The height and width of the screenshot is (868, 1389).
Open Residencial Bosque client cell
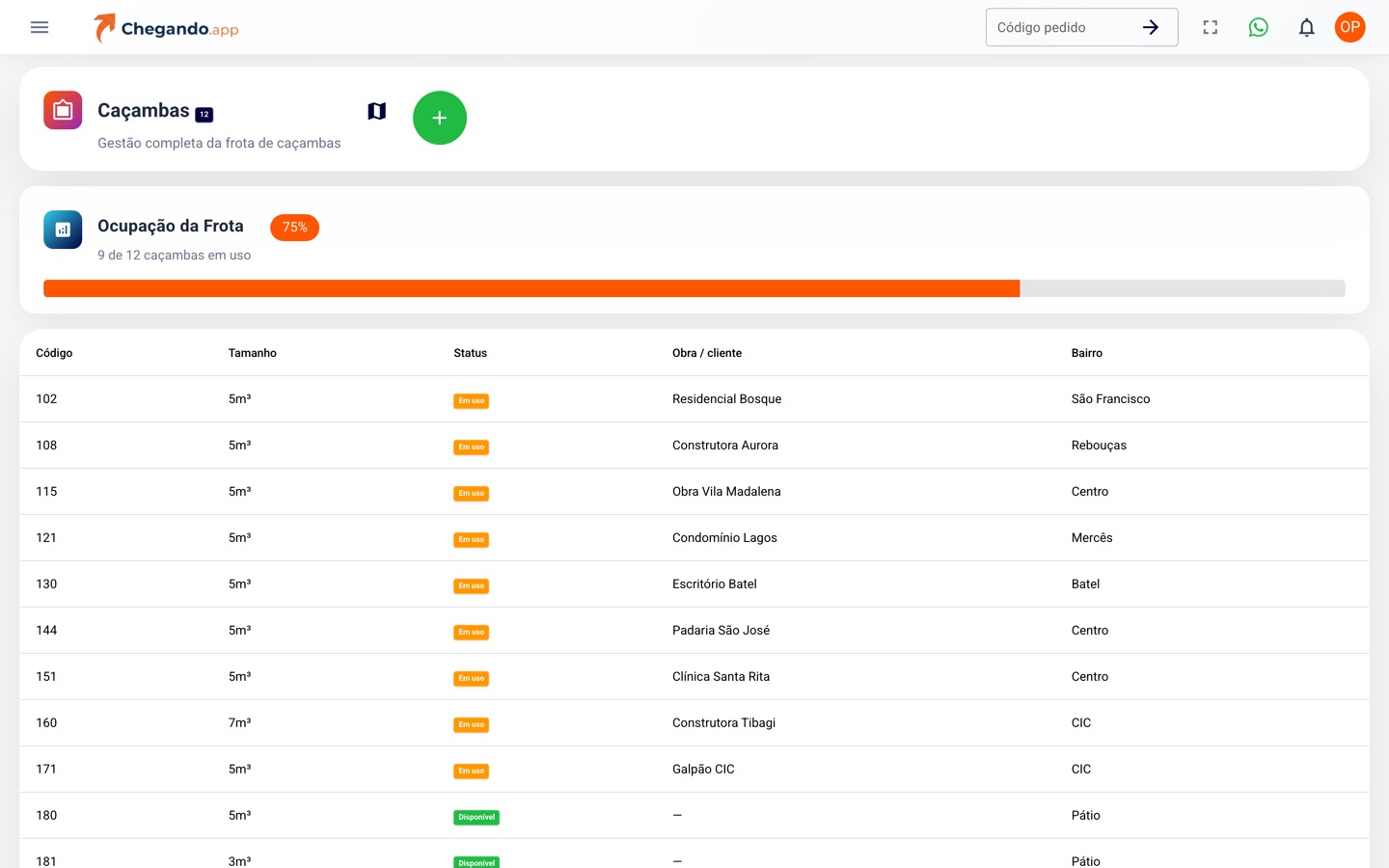[x=727, y=399]
